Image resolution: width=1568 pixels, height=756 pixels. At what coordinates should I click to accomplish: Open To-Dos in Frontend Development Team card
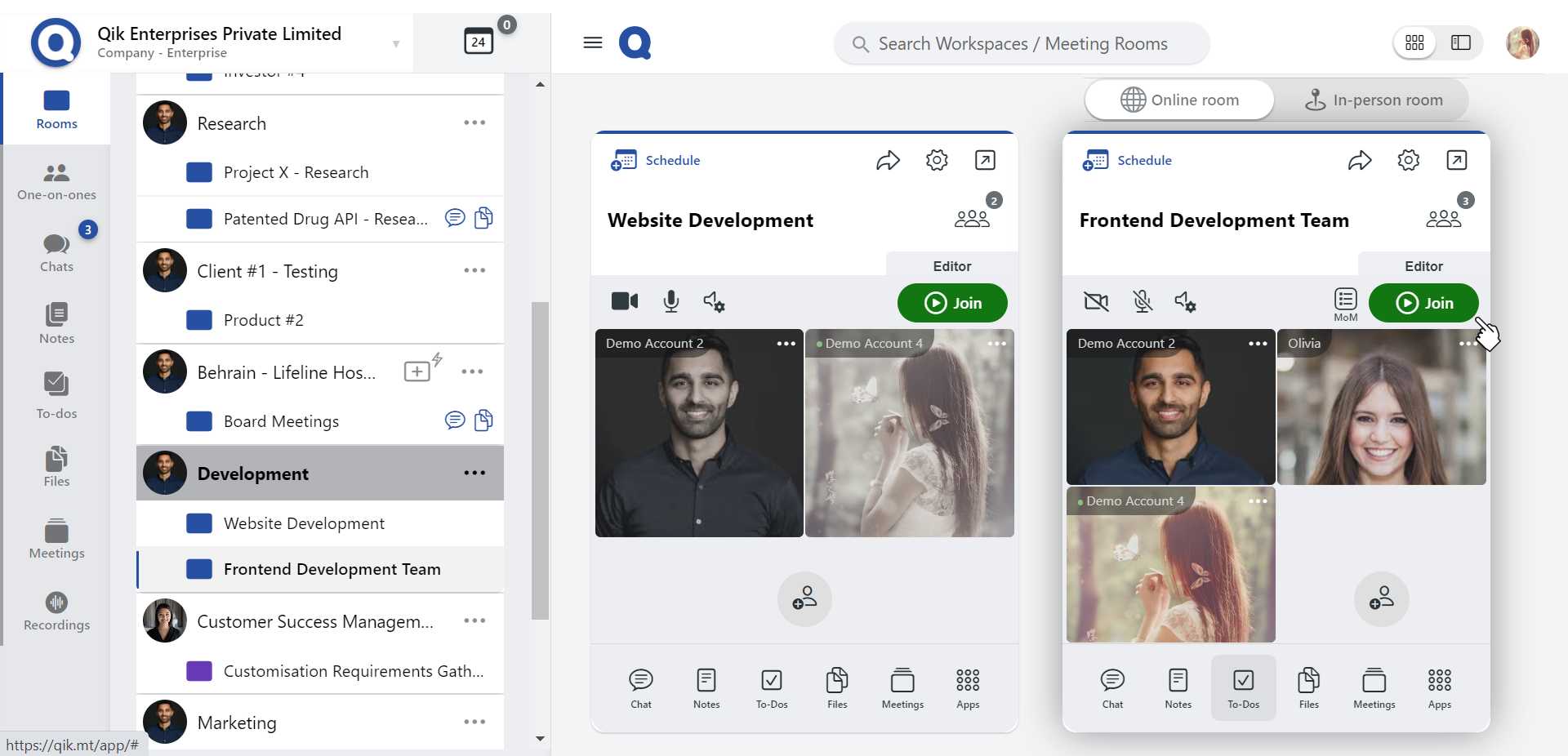click(x=1243, y=687)
